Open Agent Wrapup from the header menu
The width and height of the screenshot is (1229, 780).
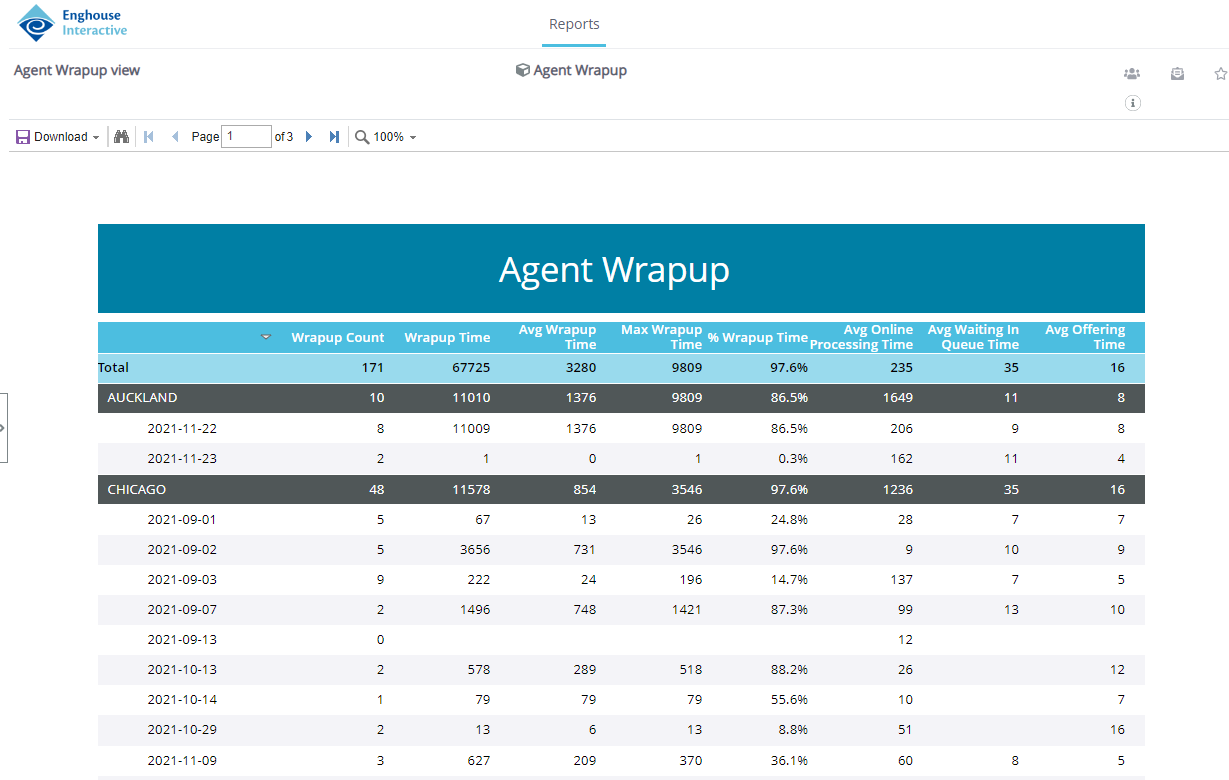[x=571, y=70]
